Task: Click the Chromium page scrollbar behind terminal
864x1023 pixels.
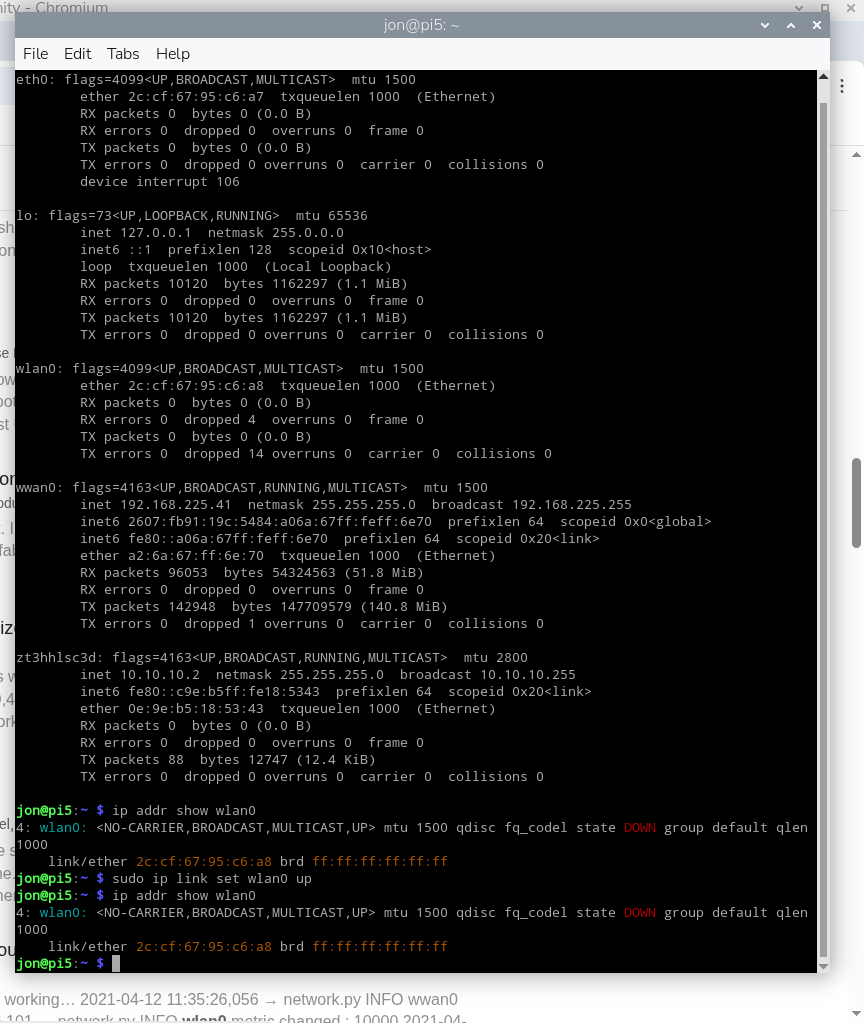Action: tap(857, 502)
